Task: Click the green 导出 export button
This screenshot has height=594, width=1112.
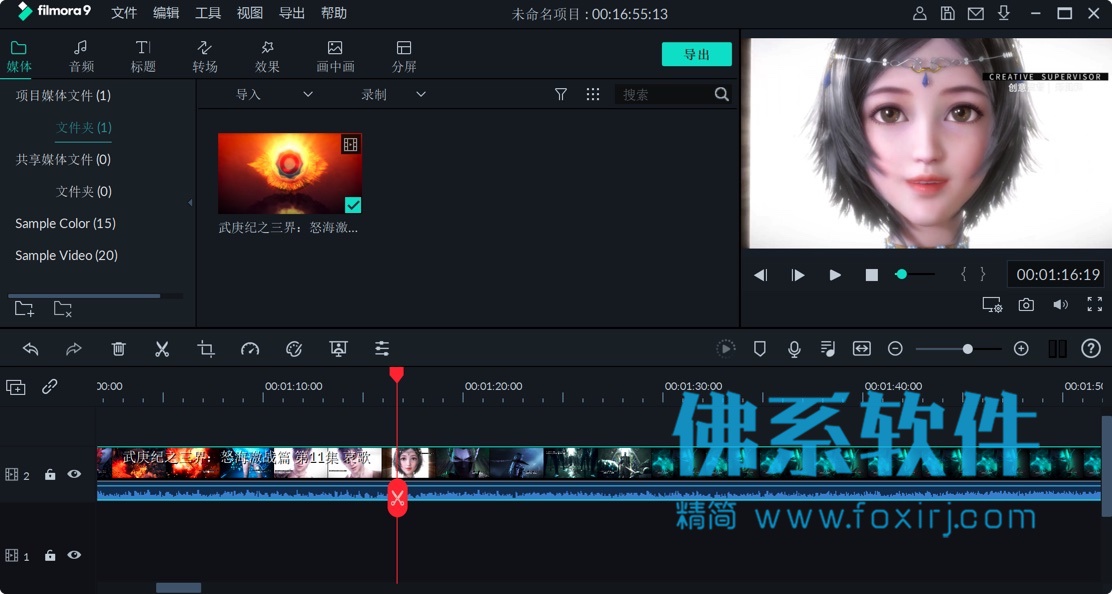Action: pos(696,54)
